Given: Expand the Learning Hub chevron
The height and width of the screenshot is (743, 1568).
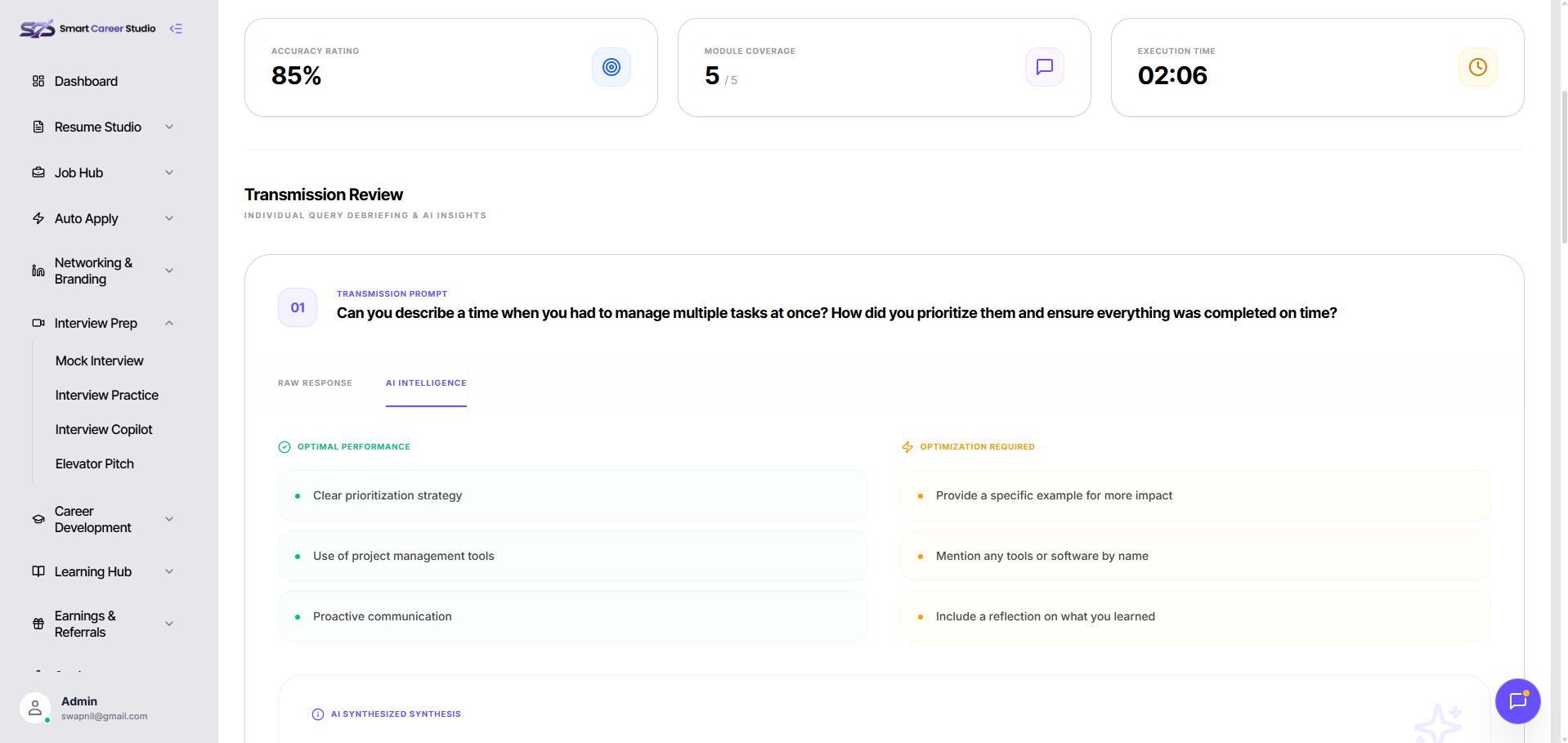Looking at the screenshot, I should 169,571.
